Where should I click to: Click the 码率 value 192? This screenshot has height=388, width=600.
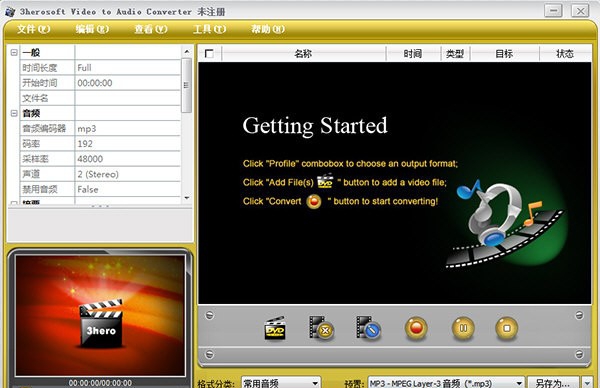click(x=127, y=143)
